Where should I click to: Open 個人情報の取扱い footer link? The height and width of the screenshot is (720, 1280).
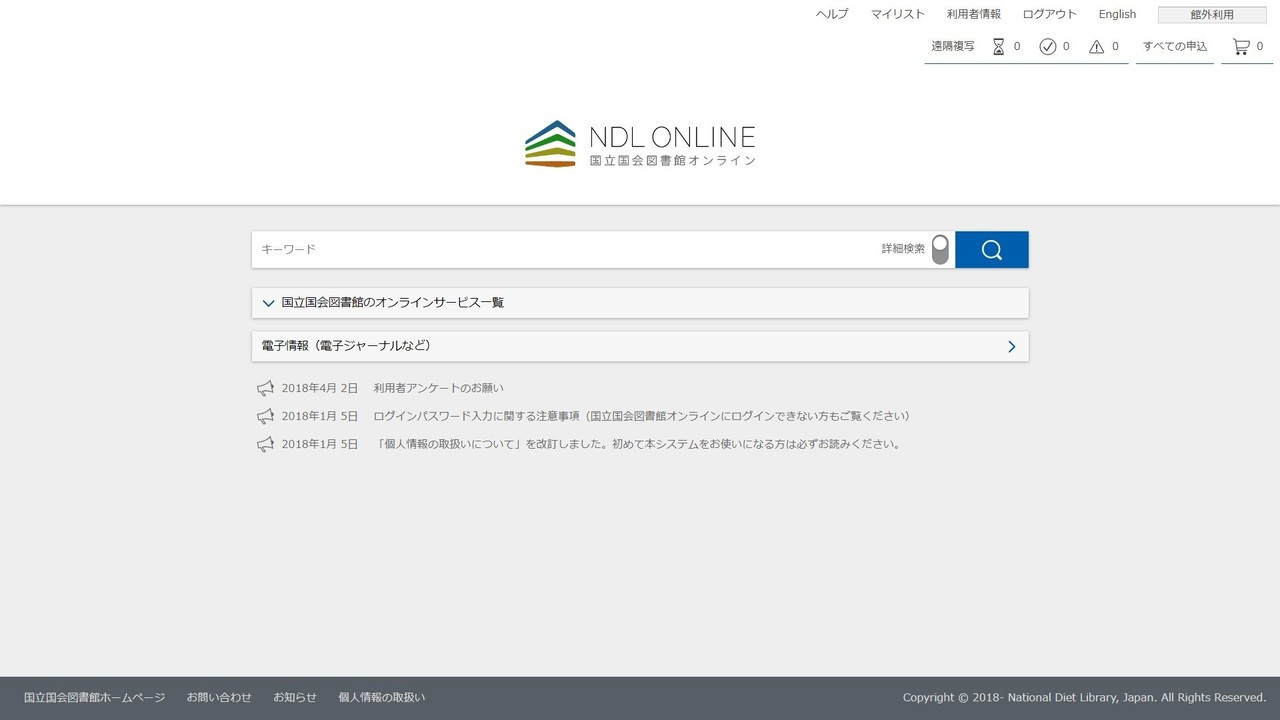pyautogui.click(x=382, y=697)
